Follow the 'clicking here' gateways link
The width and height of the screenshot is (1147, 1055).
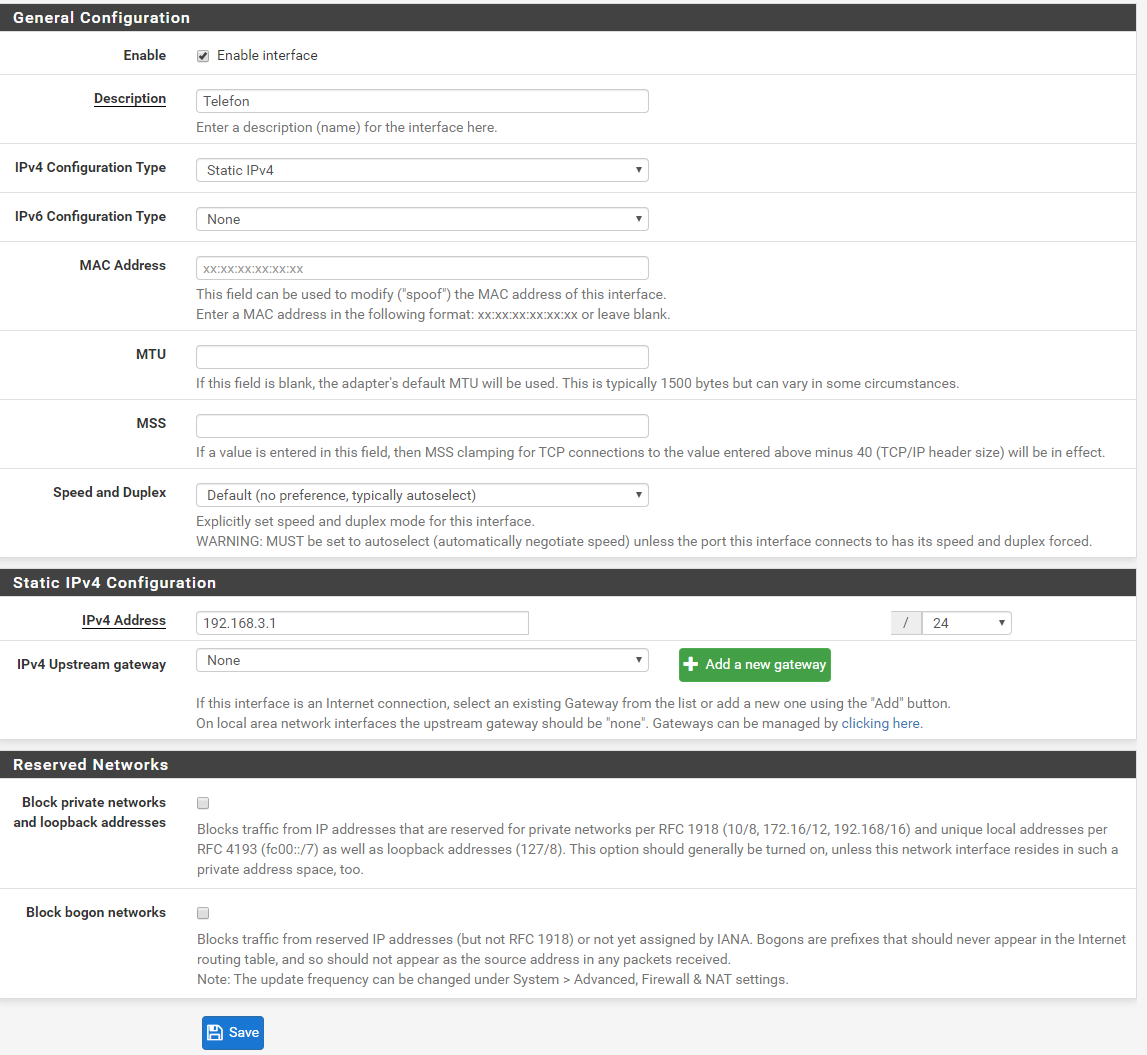click(880, 724)
